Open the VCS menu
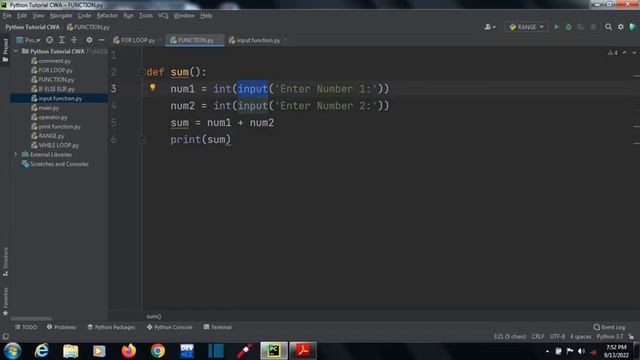 click(163, 16)
